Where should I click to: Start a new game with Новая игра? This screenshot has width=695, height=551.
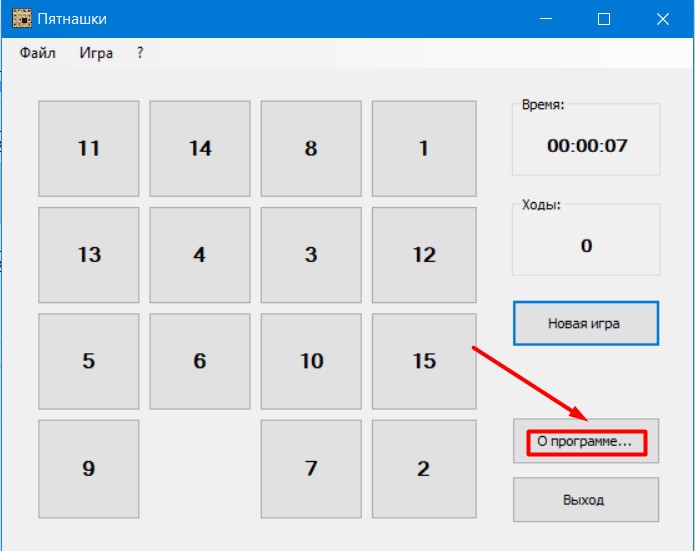585,323
